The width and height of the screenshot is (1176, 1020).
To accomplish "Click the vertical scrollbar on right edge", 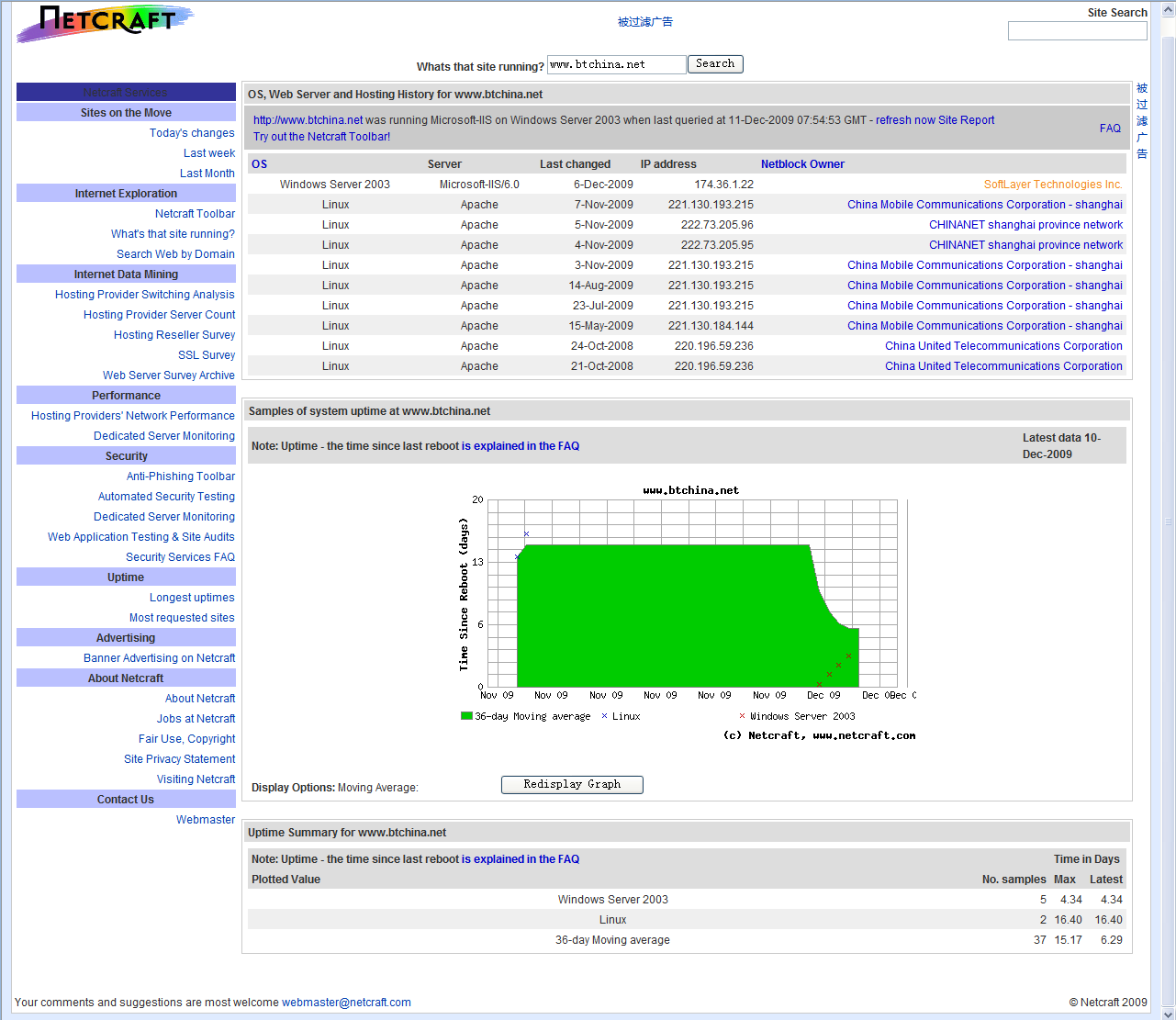I will click(1168, 510).
